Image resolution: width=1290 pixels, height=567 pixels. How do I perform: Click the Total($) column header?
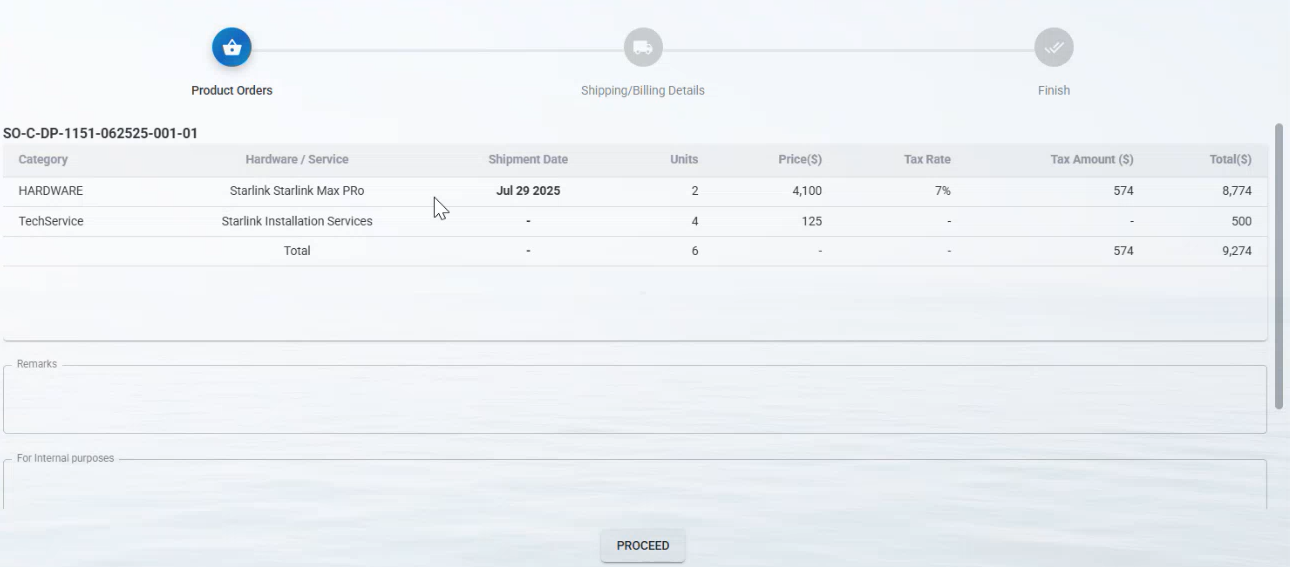pos(1230,160)
